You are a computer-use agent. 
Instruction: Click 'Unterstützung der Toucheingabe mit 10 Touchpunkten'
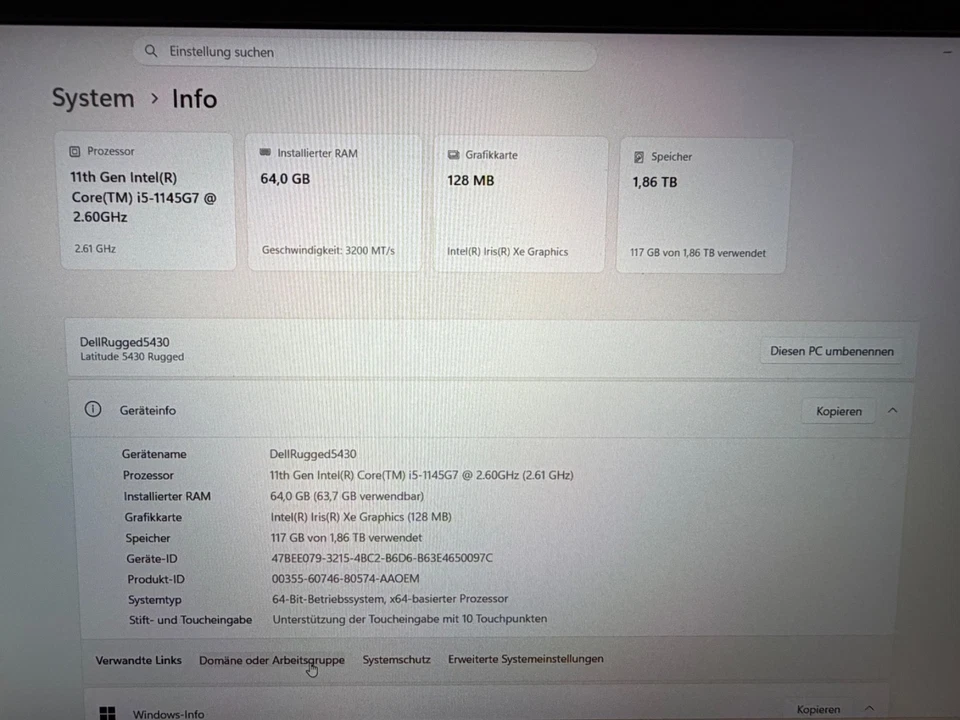410,619
